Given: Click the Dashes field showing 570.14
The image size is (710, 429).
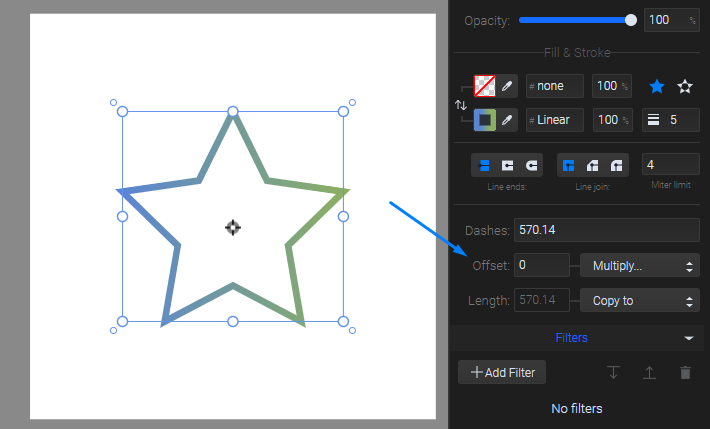Looking at the screenshot, I should [x=607, y=230].
